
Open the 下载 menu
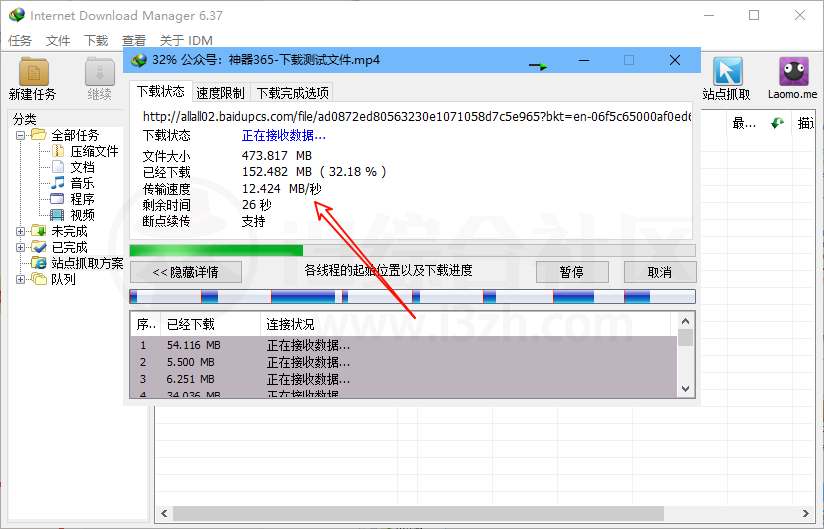96,41
